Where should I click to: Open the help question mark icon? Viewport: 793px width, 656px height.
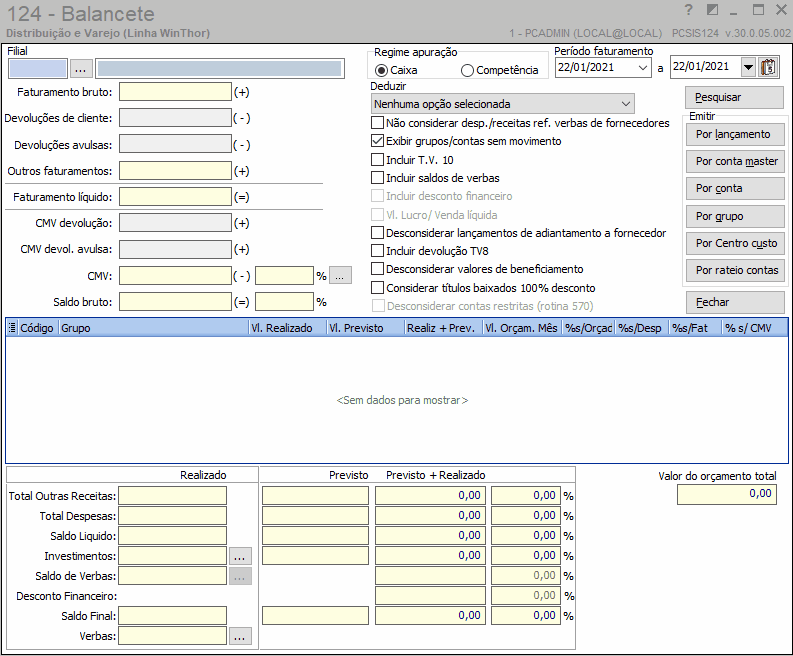coord(688,10)
